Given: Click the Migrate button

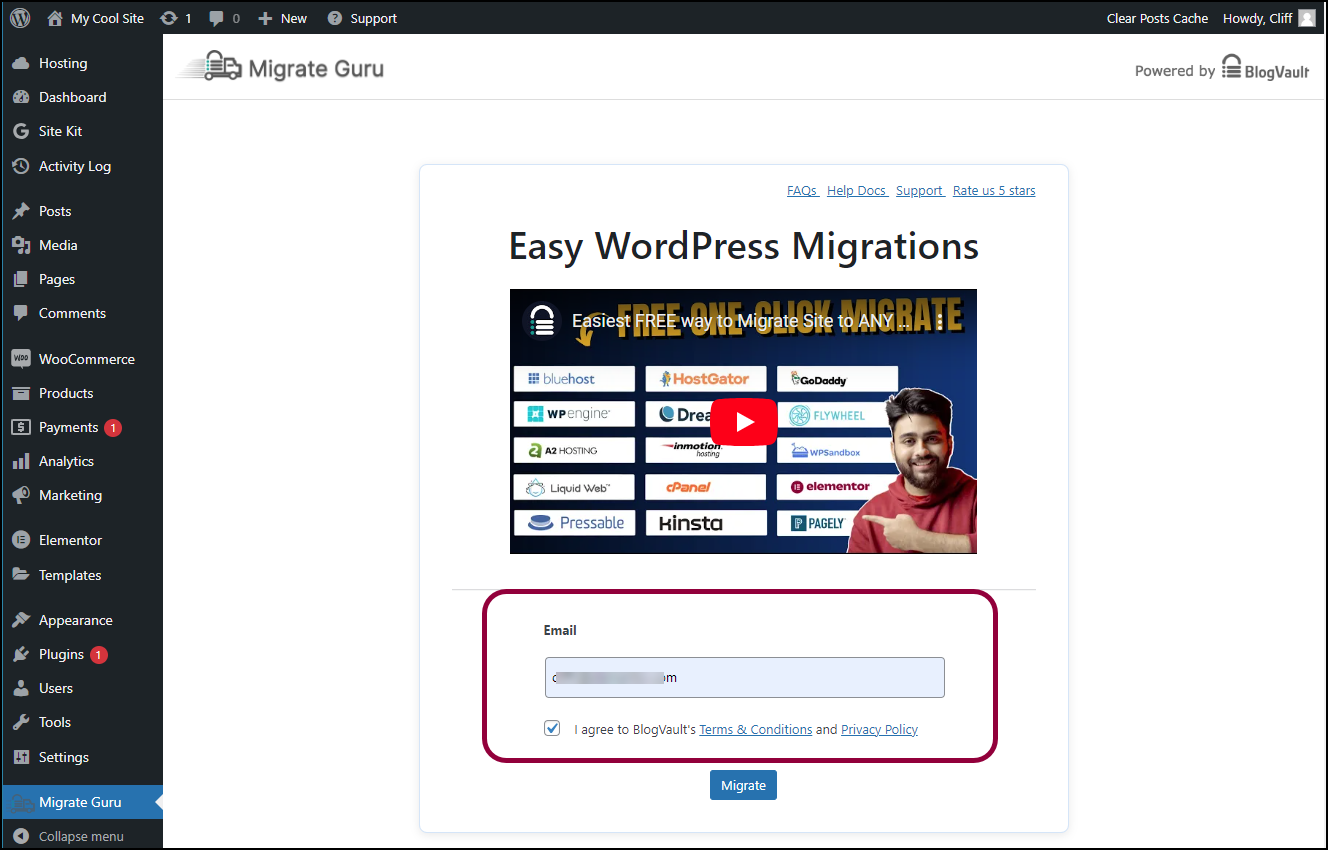Looking at the screenshot, I should pos(743,785).
